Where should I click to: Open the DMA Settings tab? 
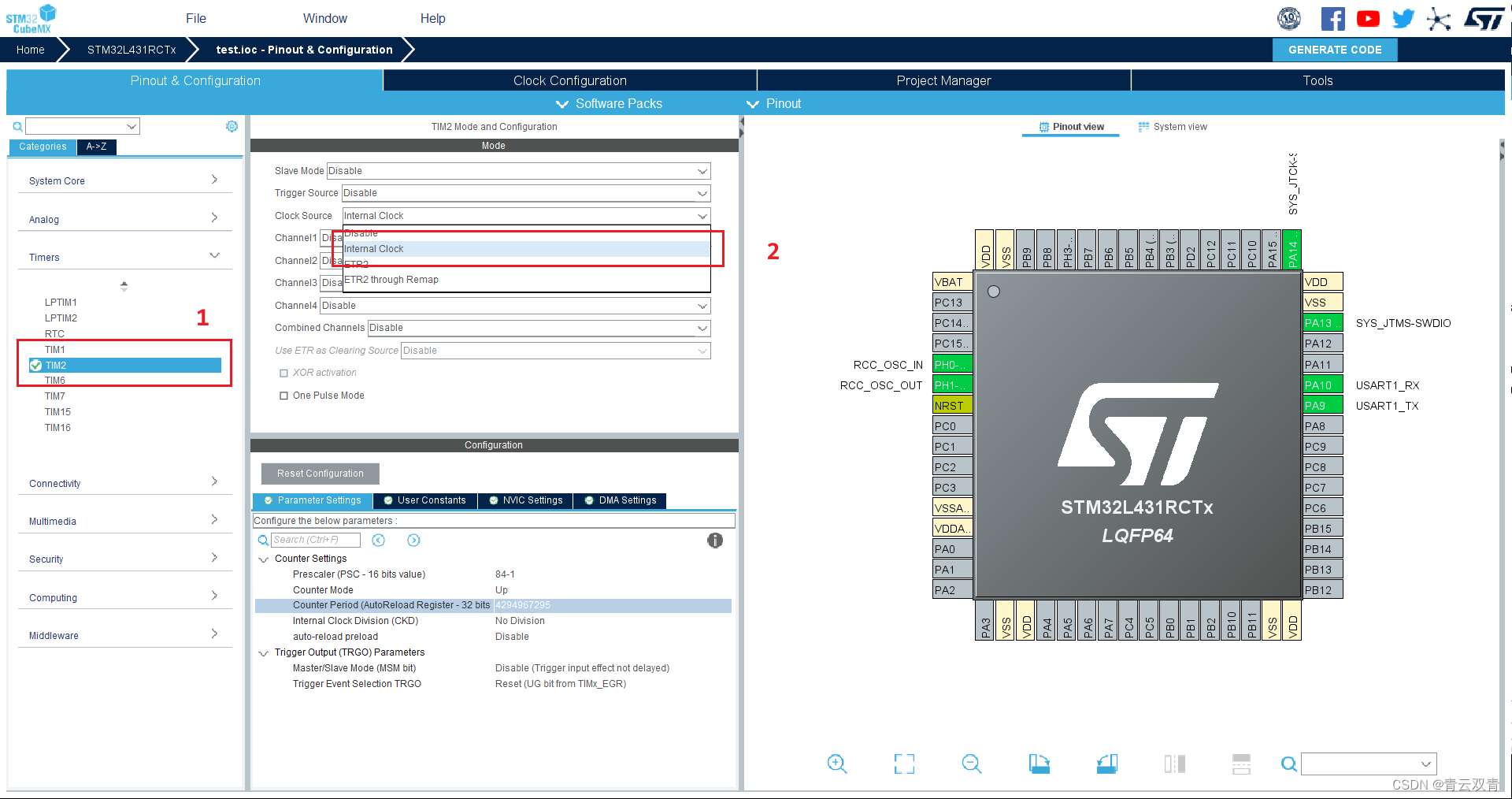click(621, 500)
